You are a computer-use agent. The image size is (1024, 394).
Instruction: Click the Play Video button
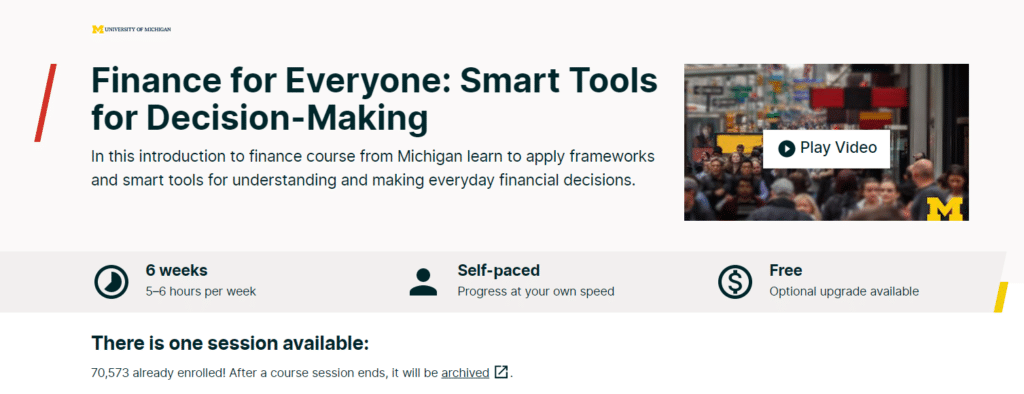pos(826,148)
